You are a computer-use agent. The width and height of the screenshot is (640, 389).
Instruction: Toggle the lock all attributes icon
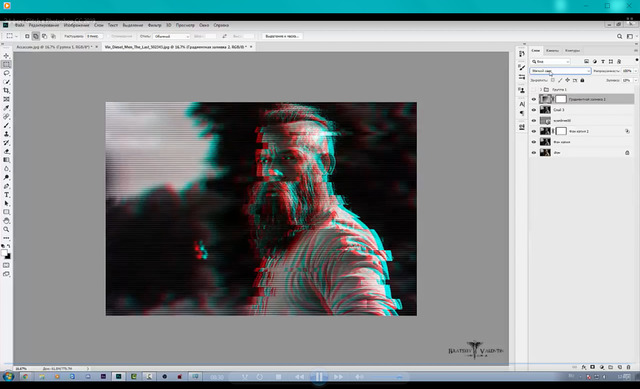pyautogui.click(x=582, y=80)
